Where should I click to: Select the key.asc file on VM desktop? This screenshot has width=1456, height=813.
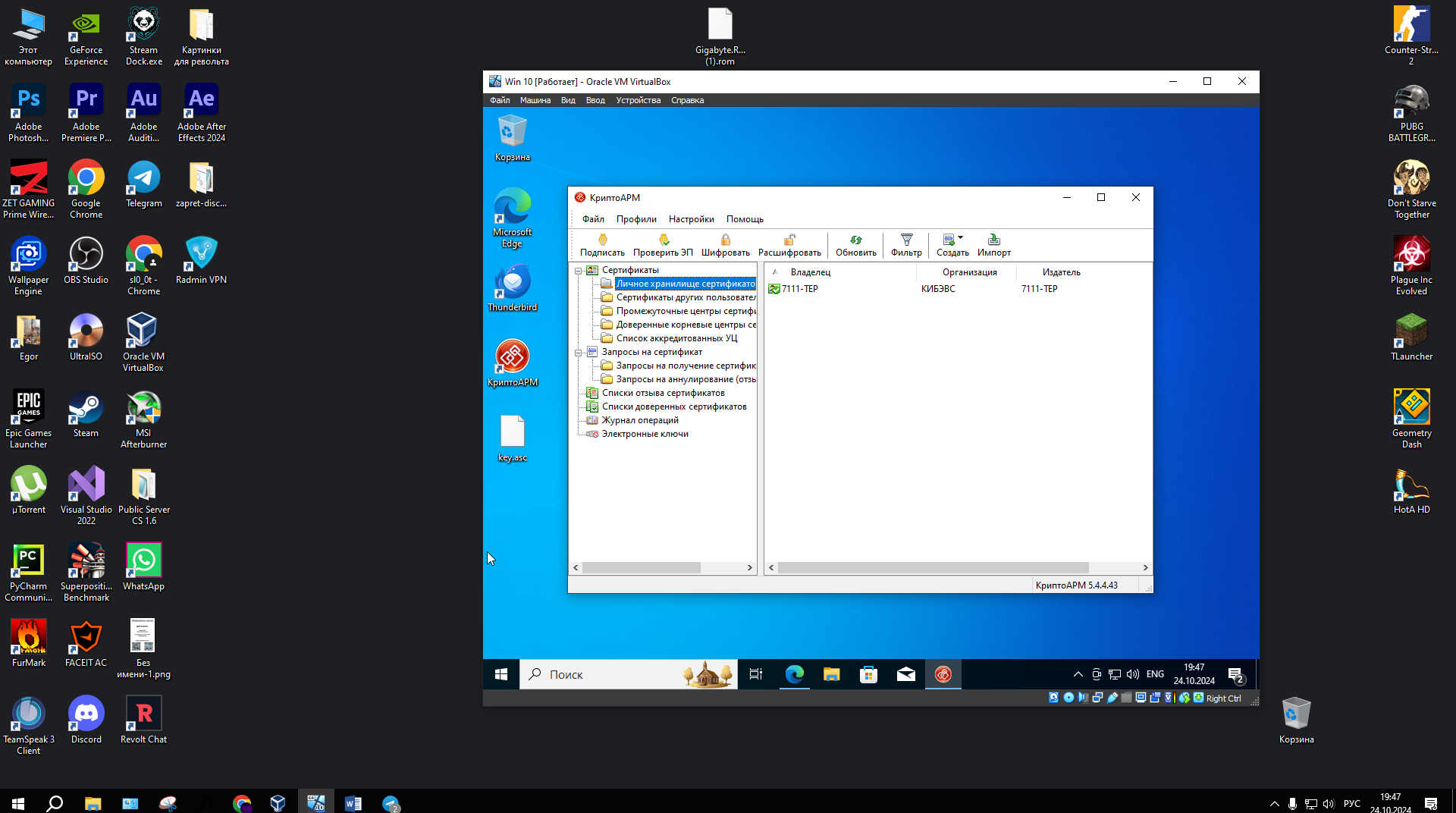513,438
